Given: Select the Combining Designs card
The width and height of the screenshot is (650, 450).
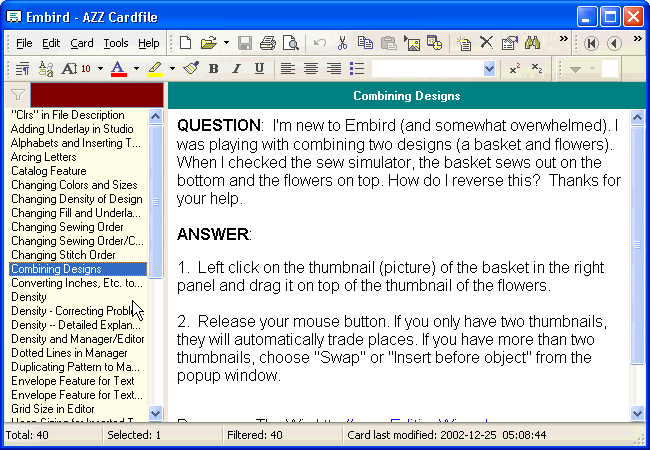Looking at the screenshot, I should (78, 269).
